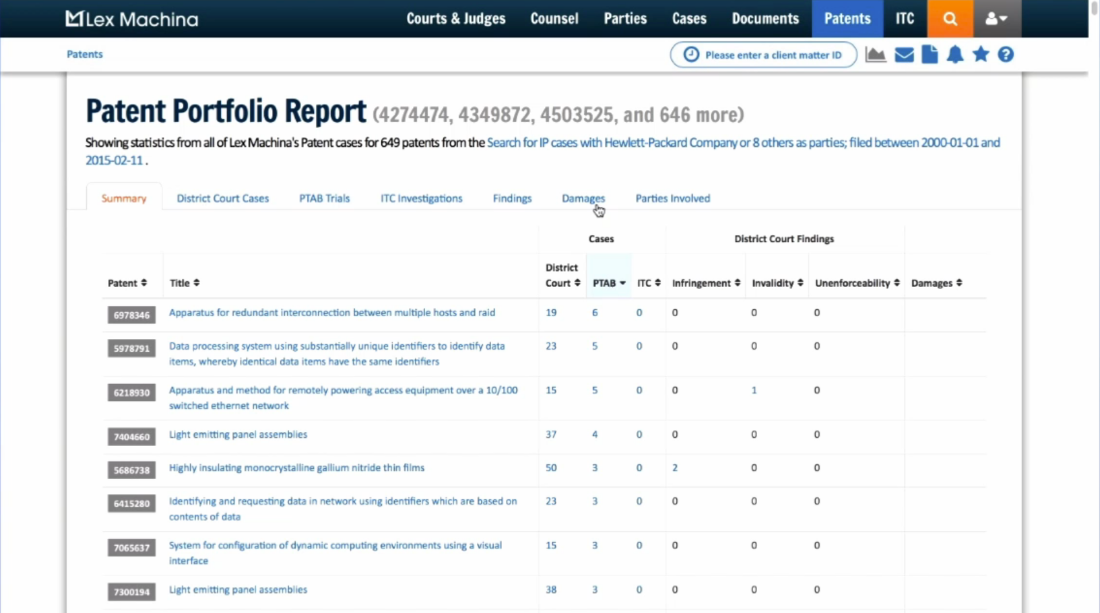Click patent number 7404660 badge

click(x=131, y=436)
